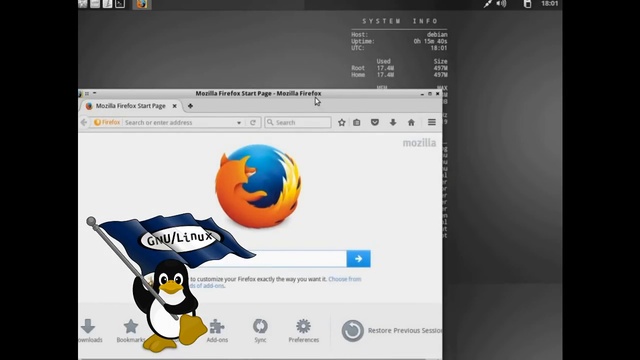Click the start page search input field
The image size is (640, 360).
(267, 259)
